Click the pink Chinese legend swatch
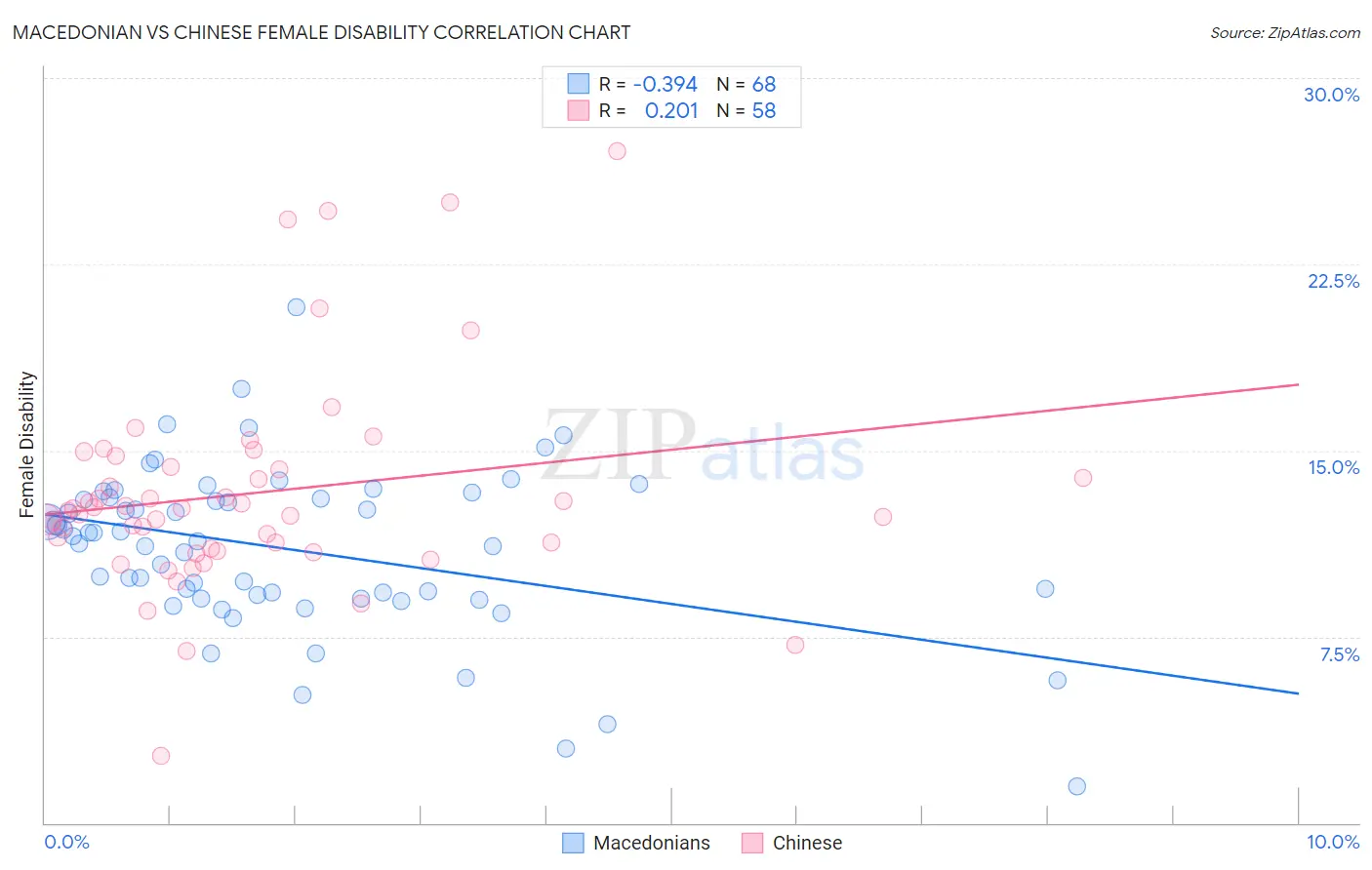The width and height of the screenshot is (1372, 870). pos(752,843)
